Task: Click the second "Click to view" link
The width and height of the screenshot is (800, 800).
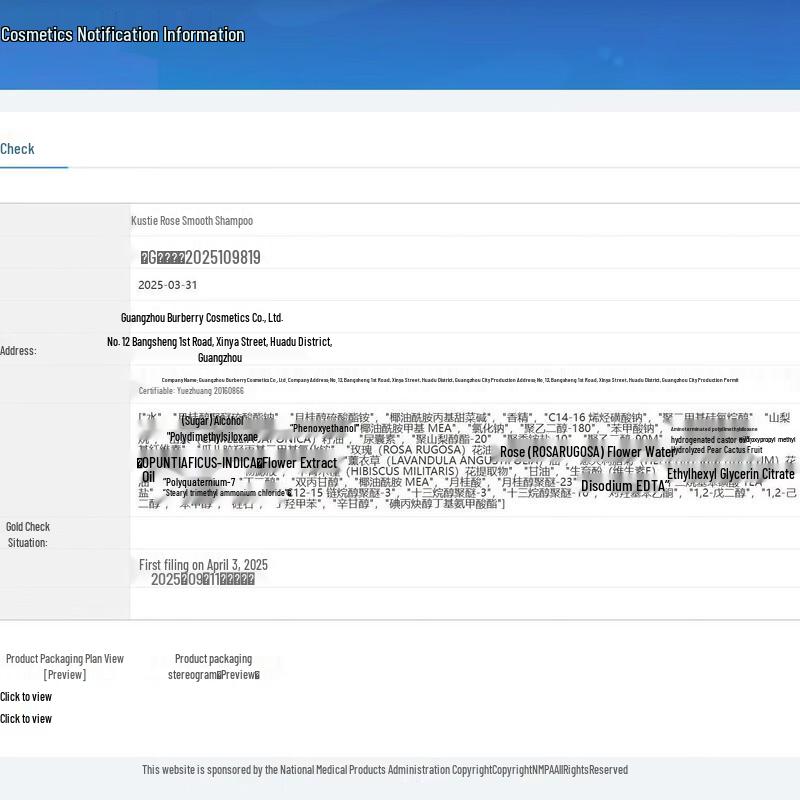Action: (x=26, y=719)
